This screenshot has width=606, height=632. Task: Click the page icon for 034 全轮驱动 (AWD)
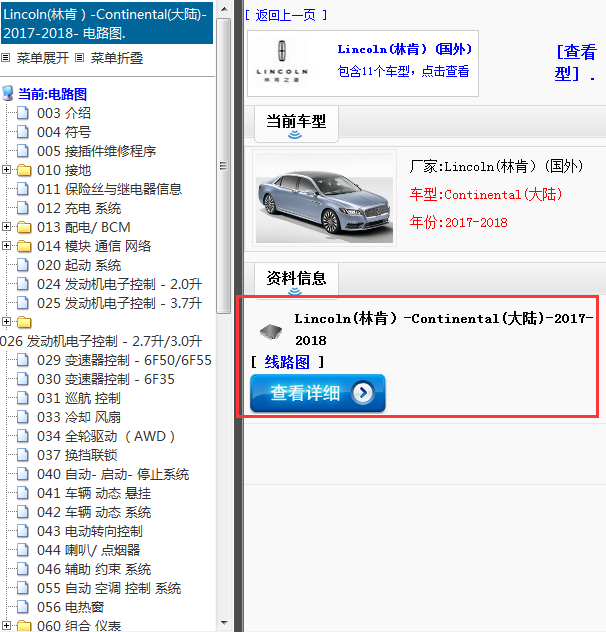[x=23, y=436]
